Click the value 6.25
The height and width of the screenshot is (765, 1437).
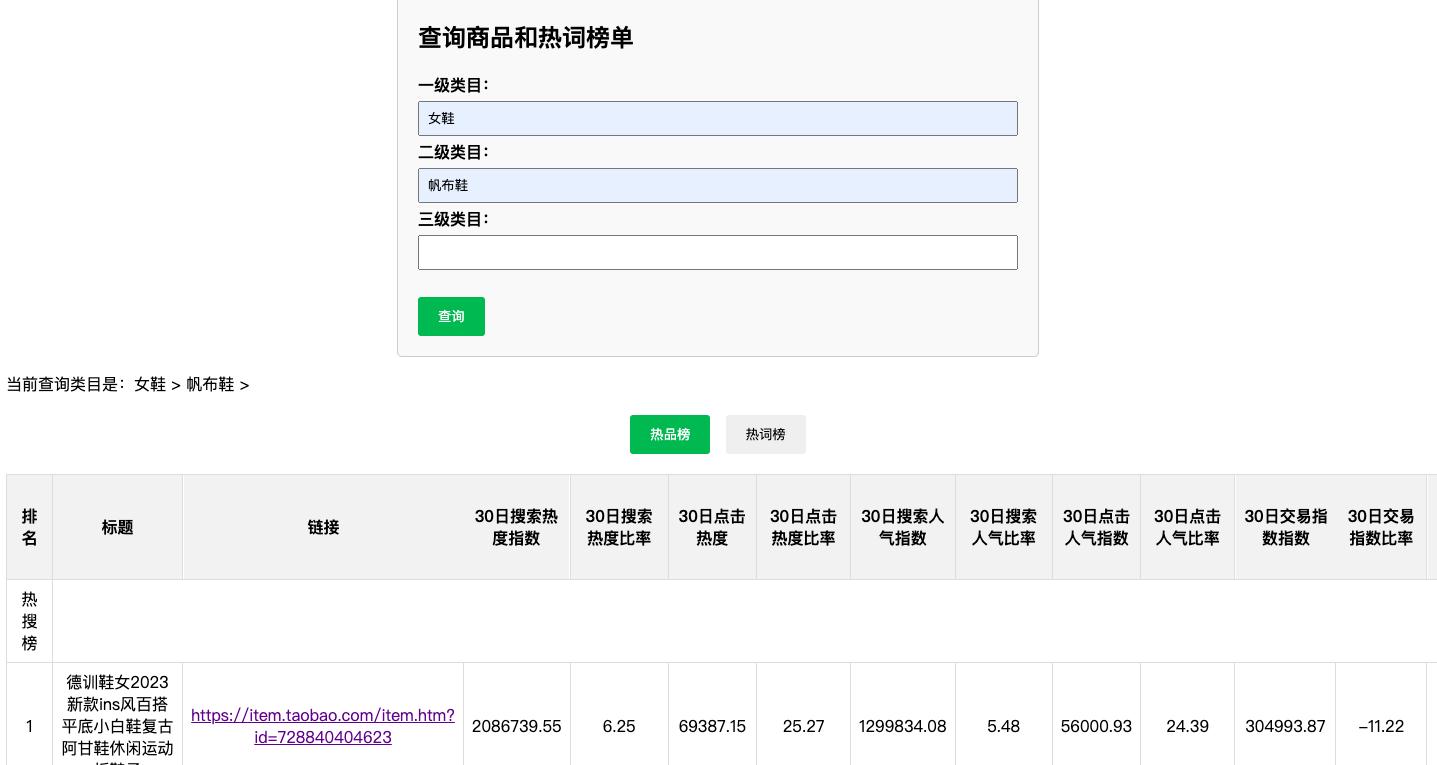click(x=619, y=726)
